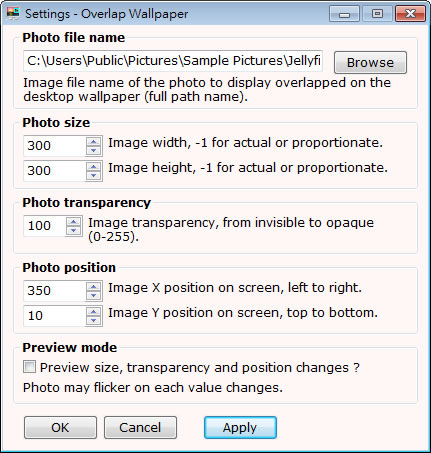Screen dimensions: 431x453
Task: Lower transparency value with down arrow
Action: [x=74, y=230]
